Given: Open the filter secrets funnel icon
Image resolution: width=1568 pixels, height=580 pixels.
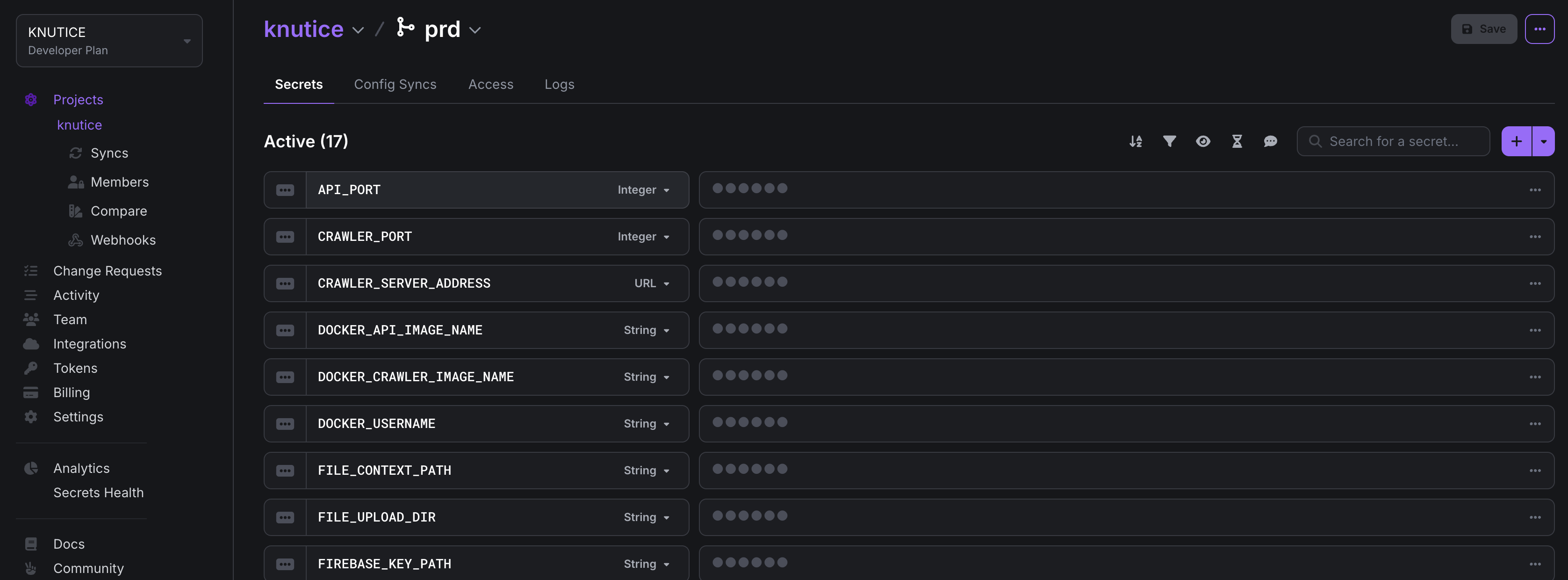Looking at the screenshot, I should pos(1169,141).
